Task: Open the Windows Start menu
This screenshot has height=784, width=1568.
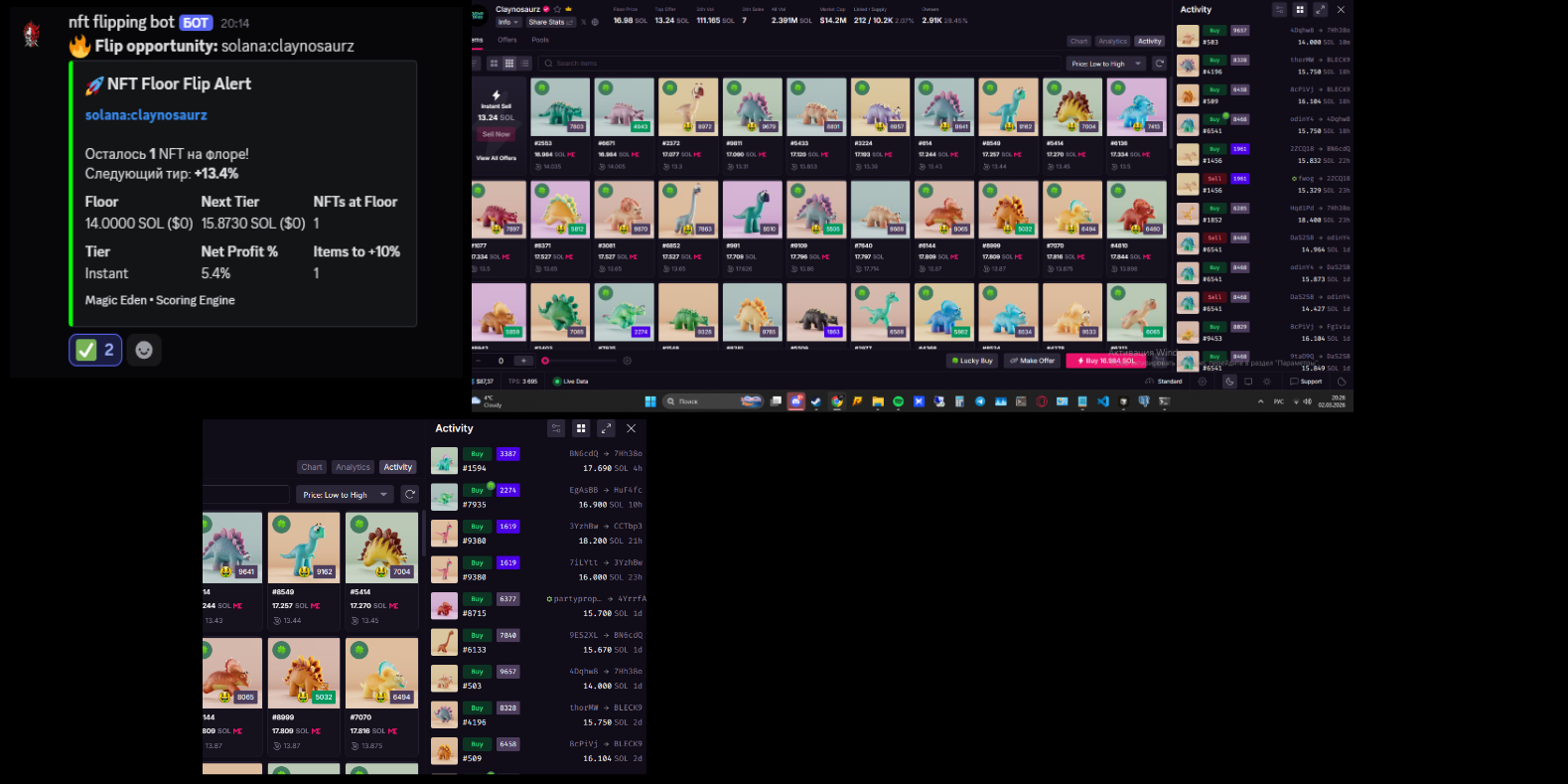Action: 650,401
